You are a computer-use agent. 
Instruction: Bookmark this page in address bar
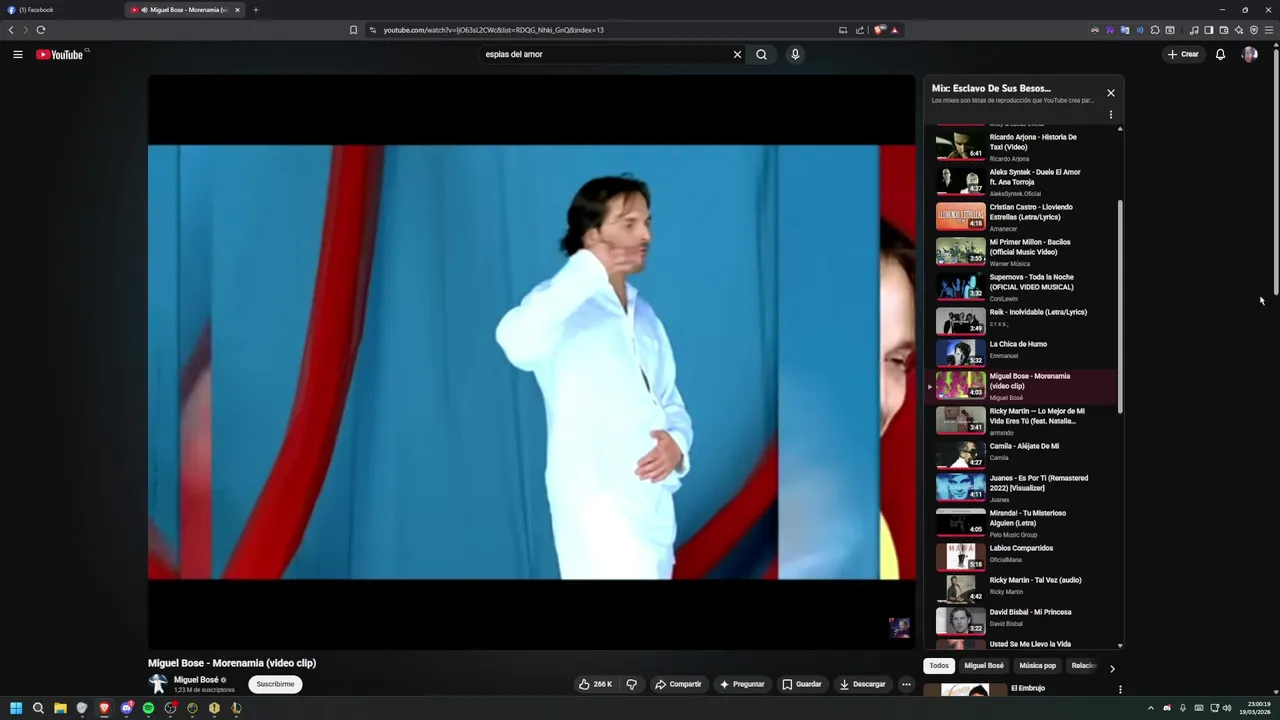[353, 30]
